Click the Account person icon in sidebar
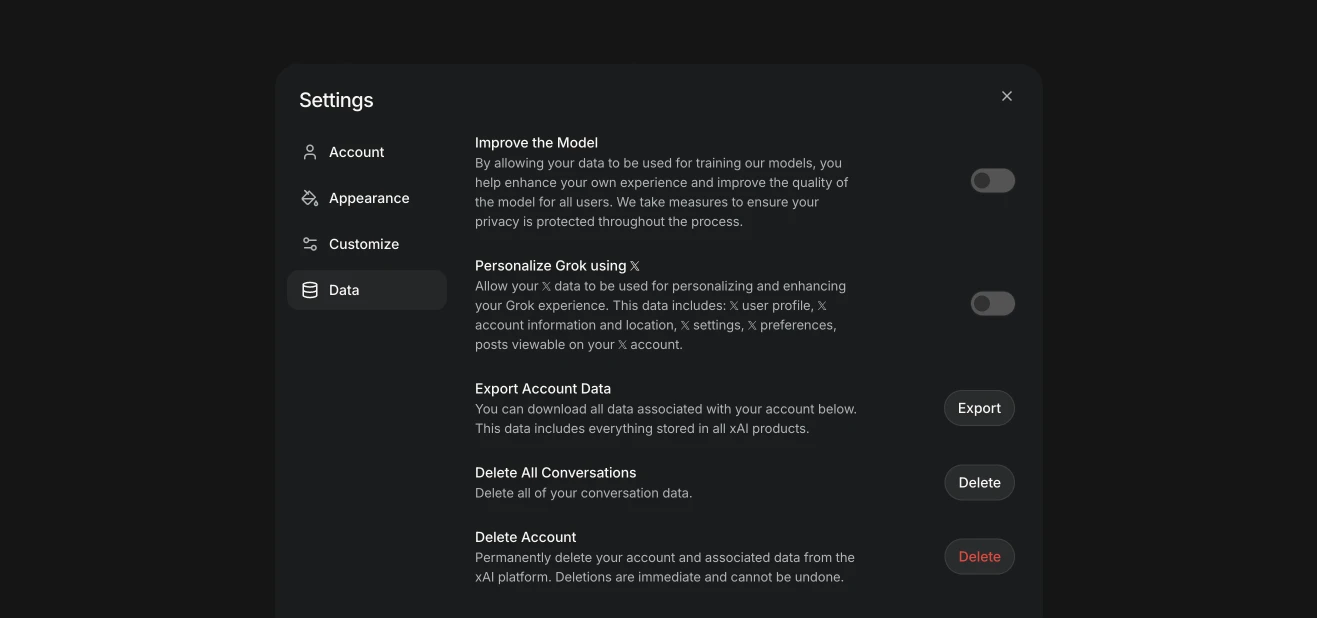 [x=309, y=151]
